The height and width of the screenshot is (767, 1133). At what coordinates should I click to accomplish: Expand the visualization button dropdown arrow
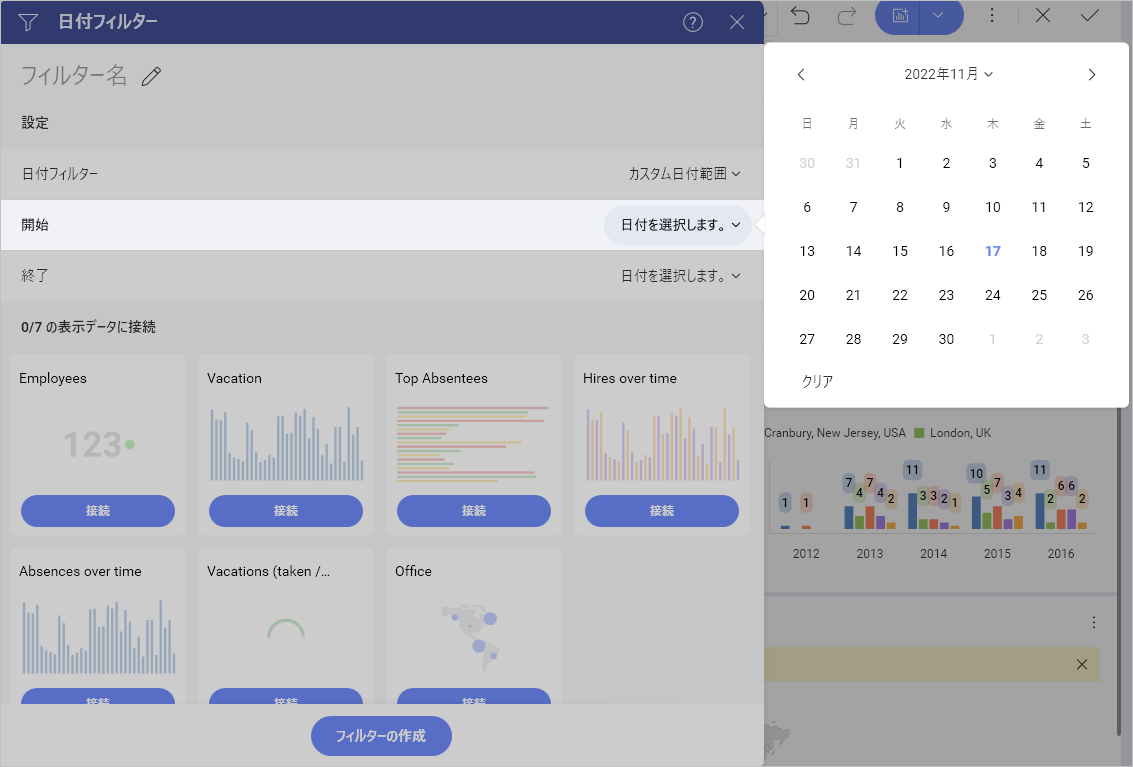[x=940, y=15]
